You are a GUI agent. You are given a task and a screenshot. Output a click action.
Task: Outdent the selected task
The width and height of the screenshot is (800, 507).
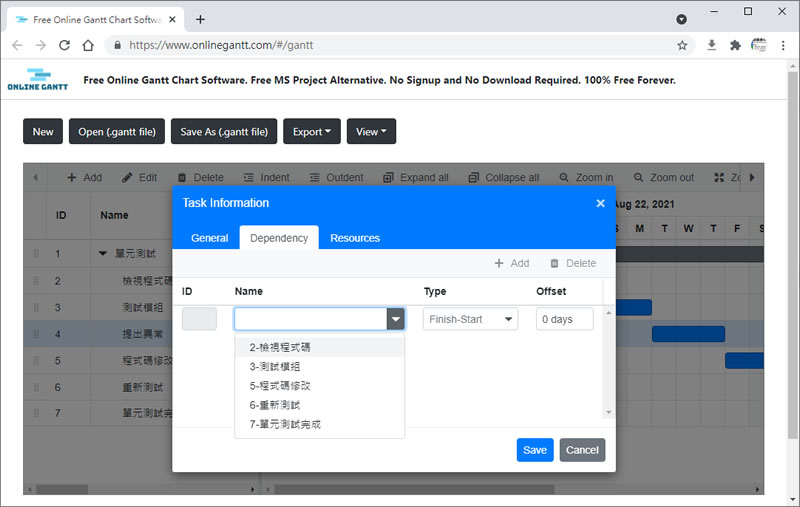point(337,178)
